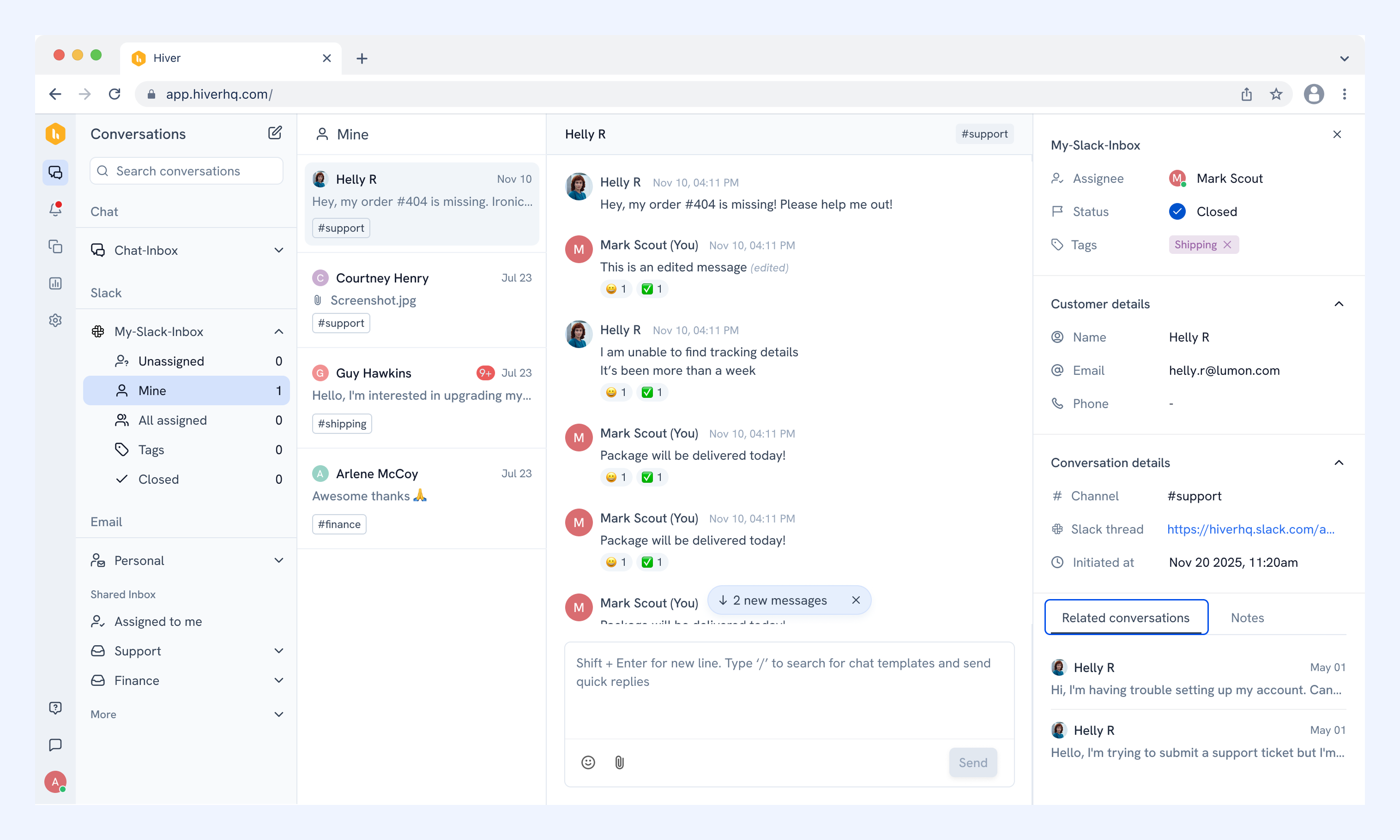Click the Search conversations field

pos(186,171)
